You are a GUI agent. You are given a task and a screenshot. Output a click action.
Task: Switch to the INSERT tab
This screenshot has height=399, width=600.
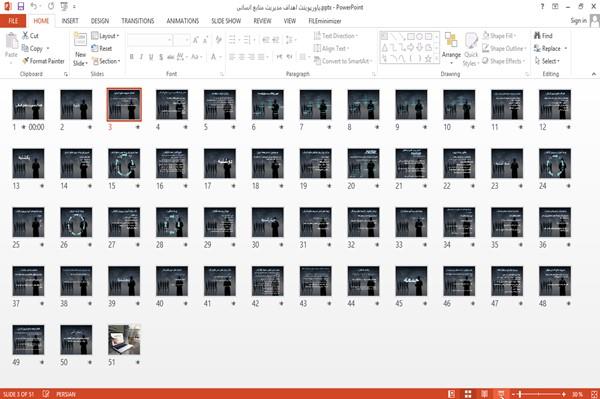70,21
